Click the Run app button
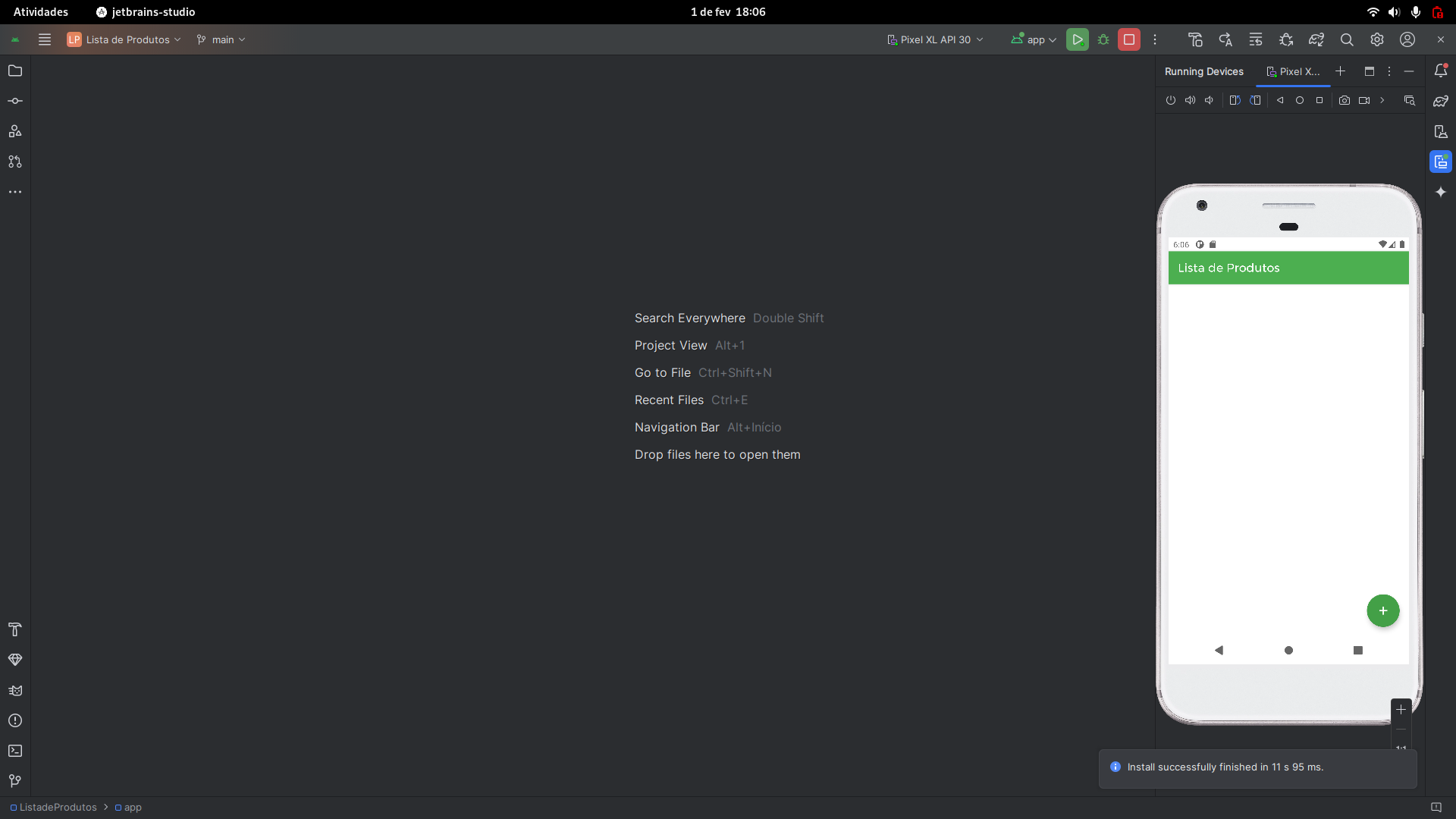 click(x=1077, y=39)
